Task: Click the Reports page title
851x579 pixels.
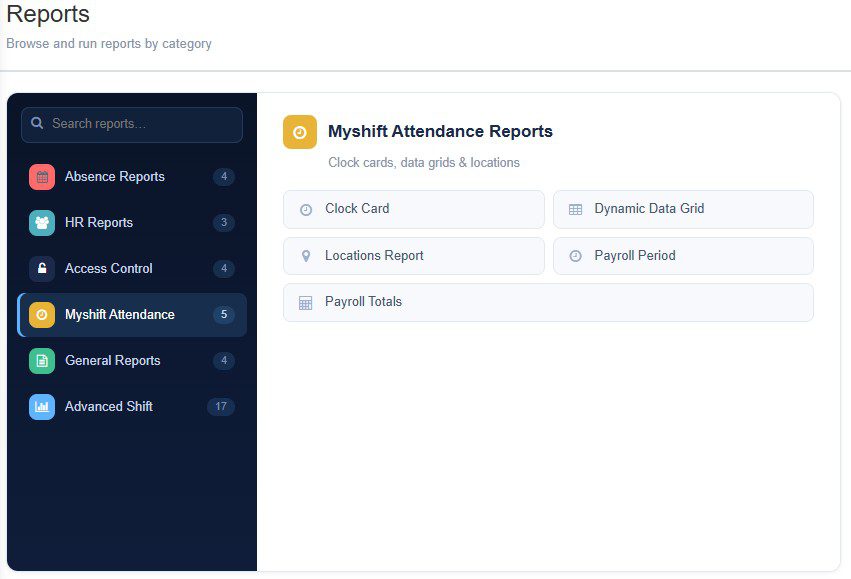Action: point(48,14)
